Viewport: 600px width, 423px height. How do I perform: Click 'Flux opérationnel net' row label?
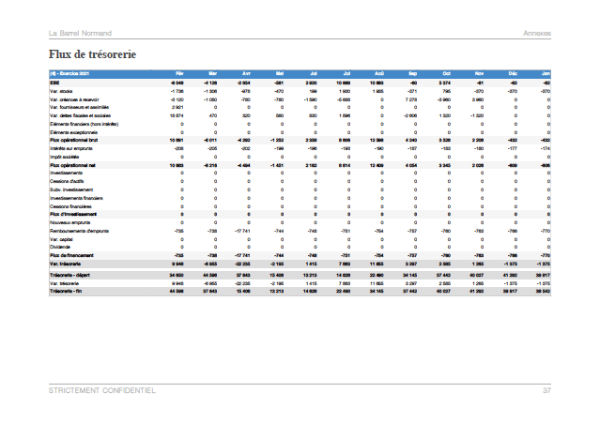tap(73, 165)
